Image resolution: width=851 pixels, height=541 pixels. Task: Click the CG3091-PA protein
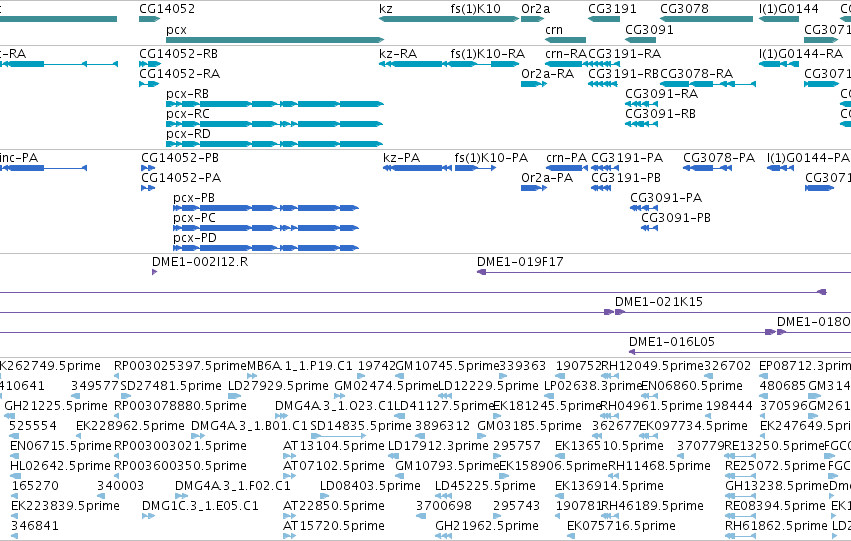(x=644, y=208)
